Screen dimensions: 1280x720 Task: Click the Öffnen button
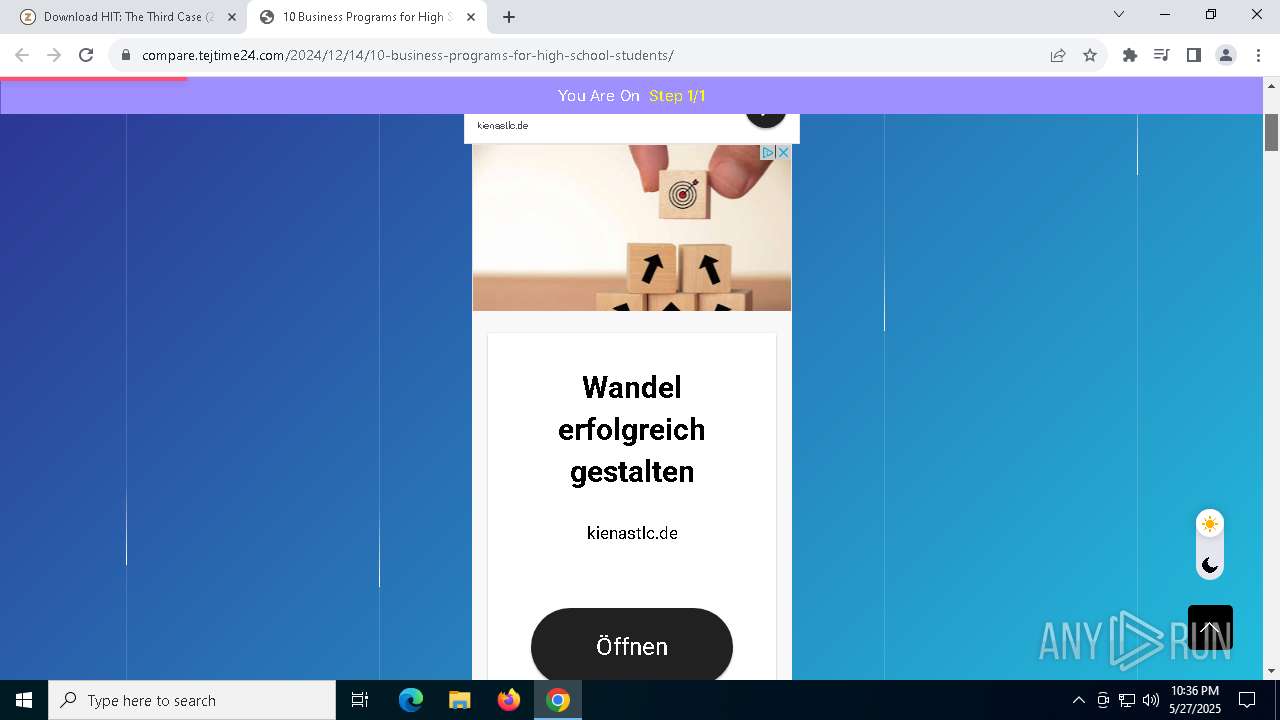point(632,645)
